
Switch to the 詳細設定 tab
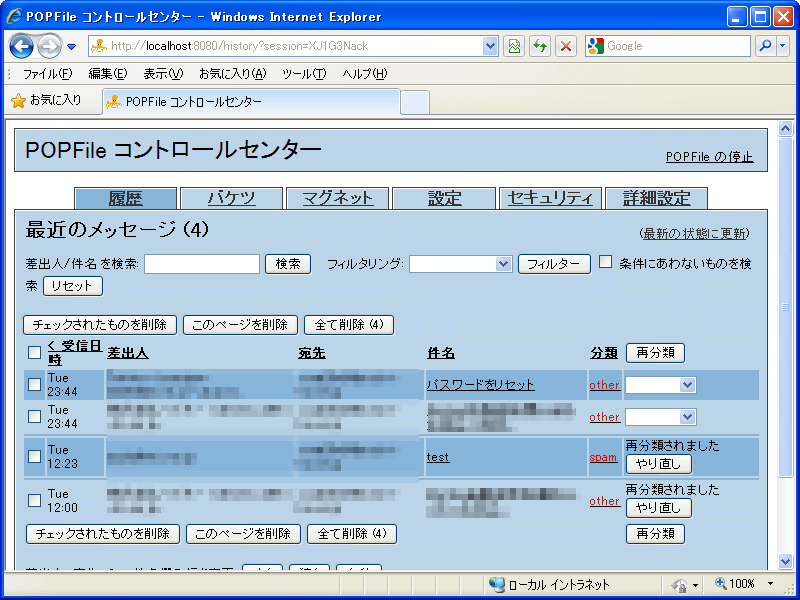coord(657,198)
